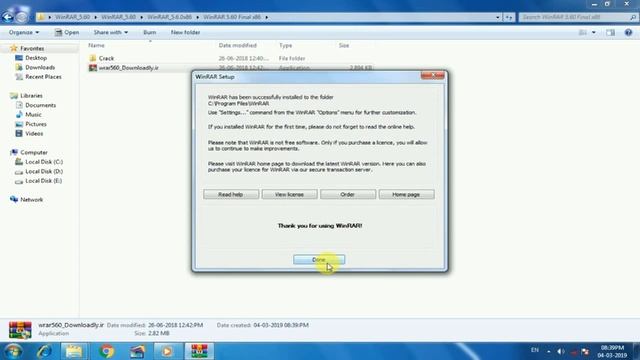Select first WinRAR_5.60 breadcrumb segment
This screenshot has width=640, height=360.
(73, 17)
